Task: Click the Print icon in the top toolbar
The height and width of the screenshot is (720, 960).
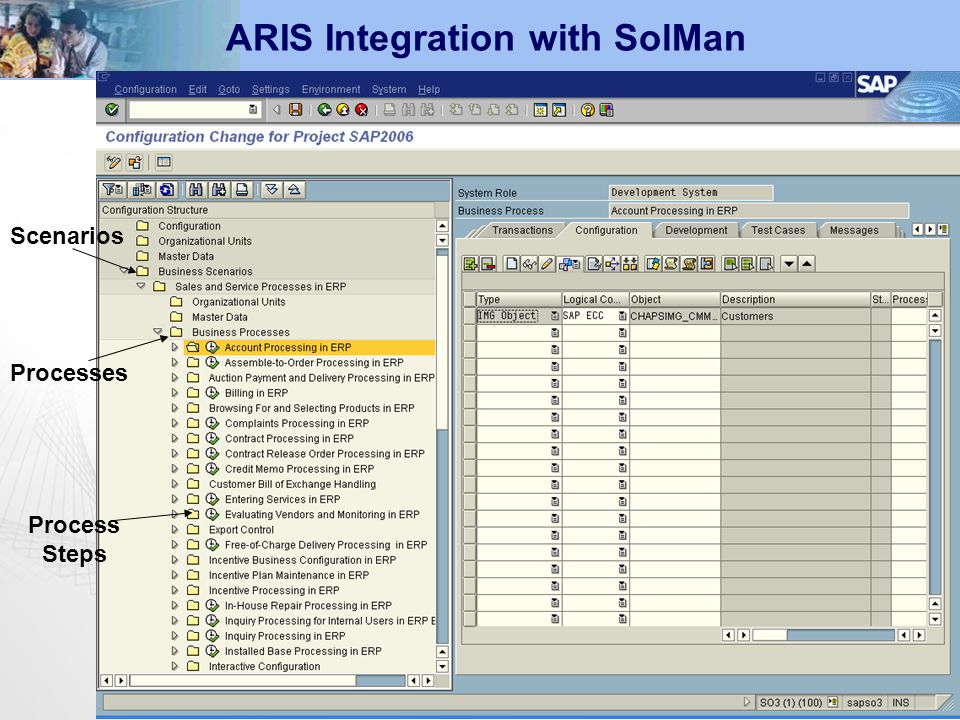Action: coord(389,110)
